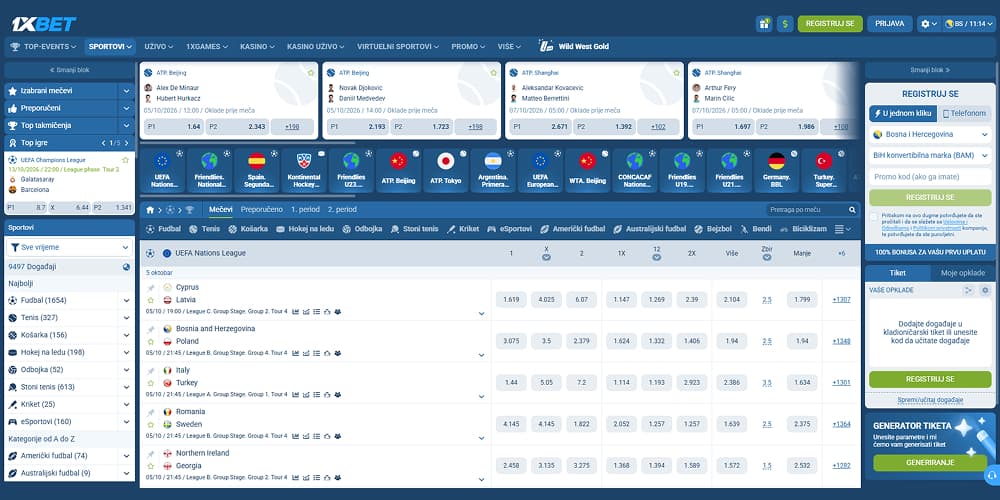
Task: Open the Bosna i Hercegovina country dropdown
Action: [930, 135]
